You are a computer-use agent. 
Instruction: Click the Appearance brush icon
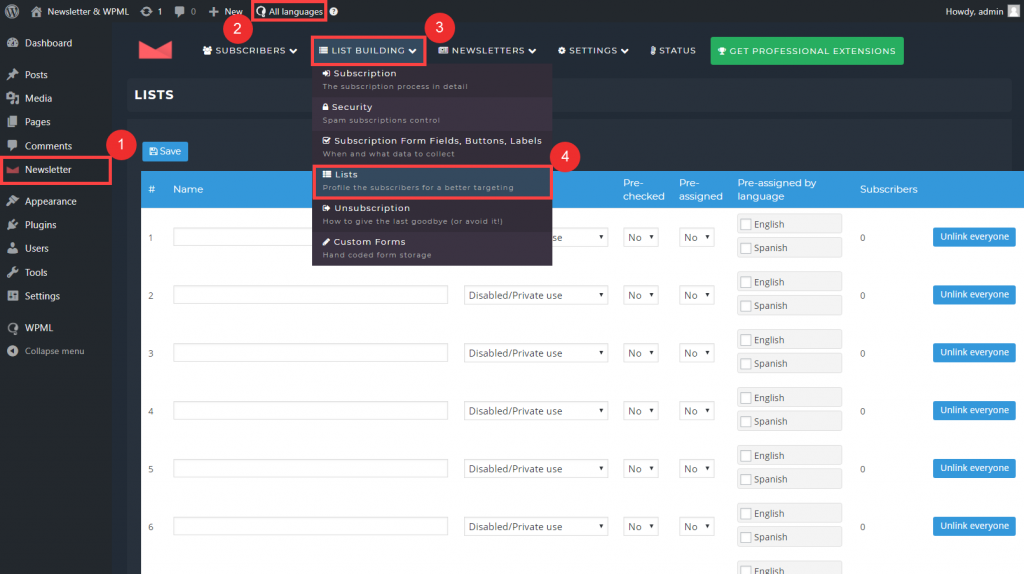[12, 200]
